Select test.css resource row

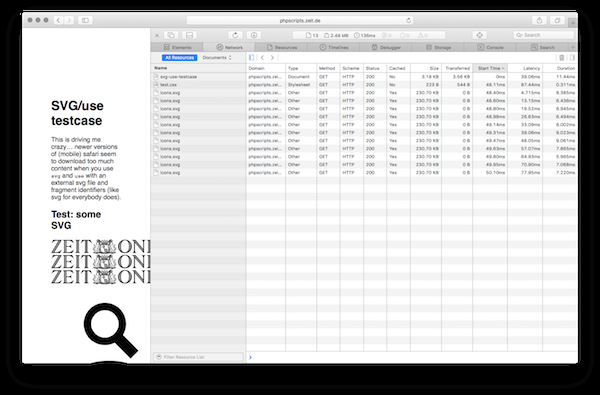(364, 85)
